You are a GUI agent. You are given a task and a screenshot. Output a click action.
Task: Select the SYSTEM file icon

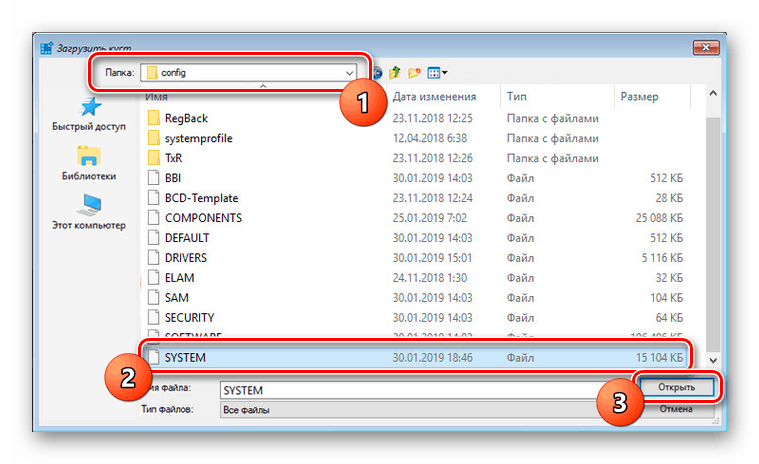(153, 357)
